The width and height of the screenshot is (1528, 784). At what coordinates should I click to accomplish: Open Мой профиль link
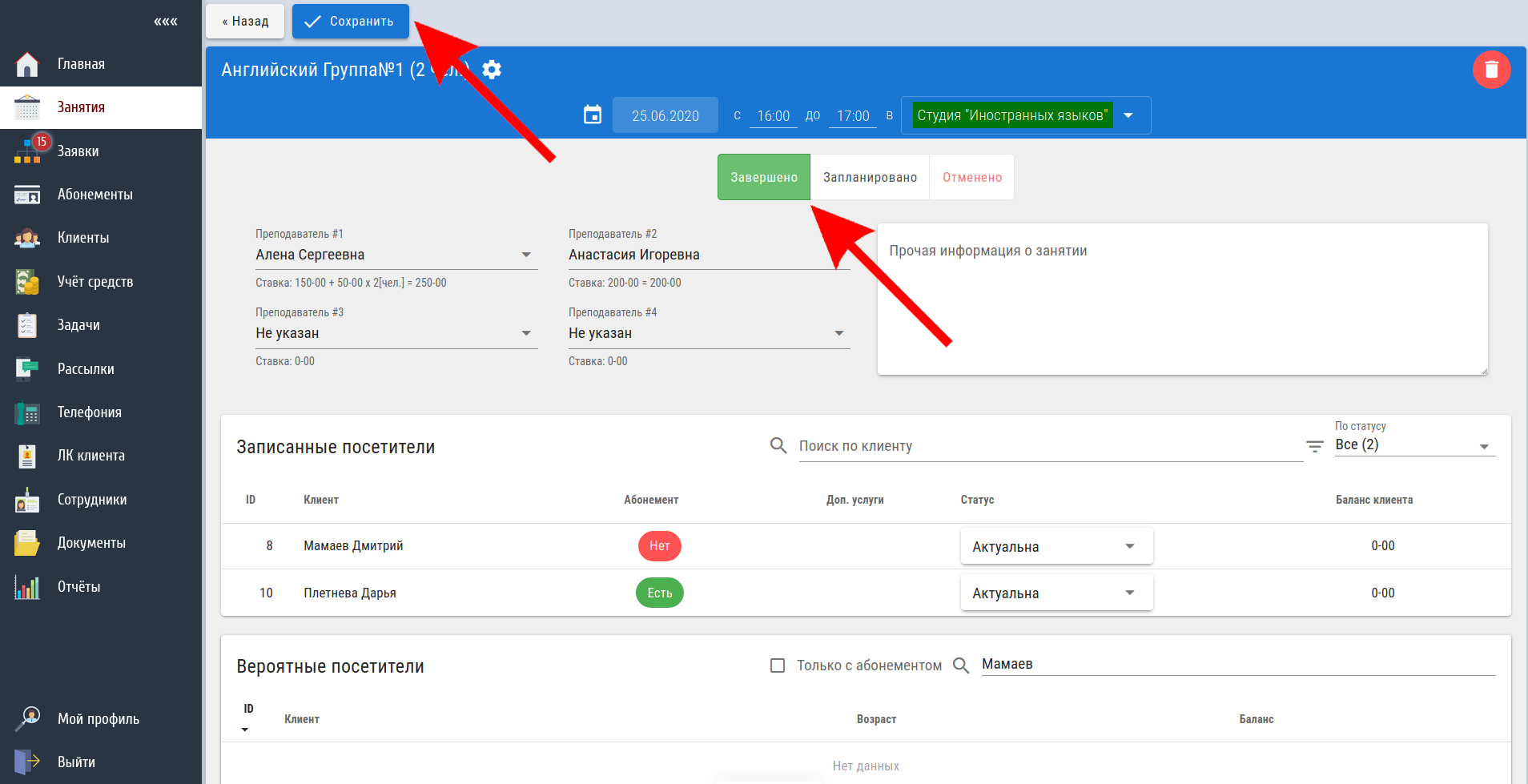(99, 719)
